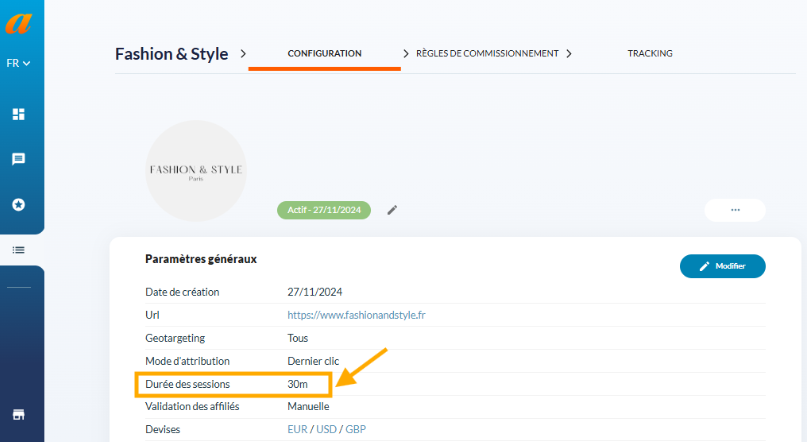Viewport: 807px width, 442px height.
Task: Click the Modifier button
Action: [723, 266]
